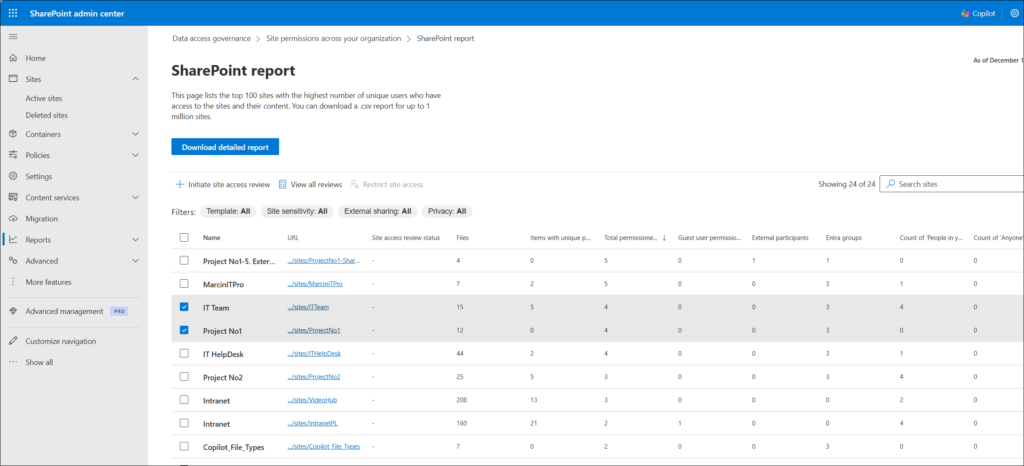Expand the Policies section in sidebar
This screenshot has width=1024, height=466.
(x=135, y=155)
